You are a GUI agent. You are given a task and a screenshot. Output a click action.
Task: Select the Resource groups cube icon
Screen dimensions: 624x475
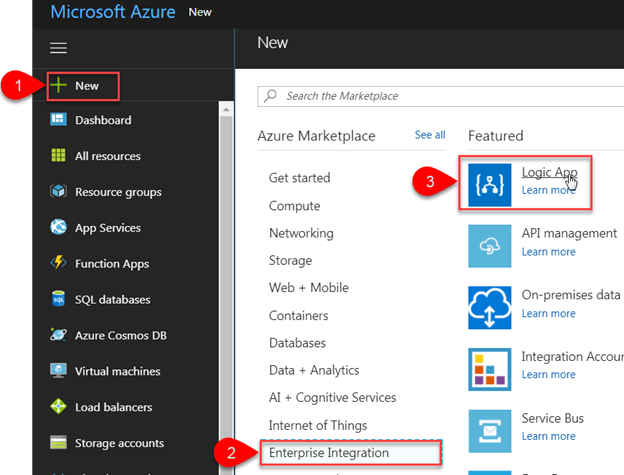point(58,192)
